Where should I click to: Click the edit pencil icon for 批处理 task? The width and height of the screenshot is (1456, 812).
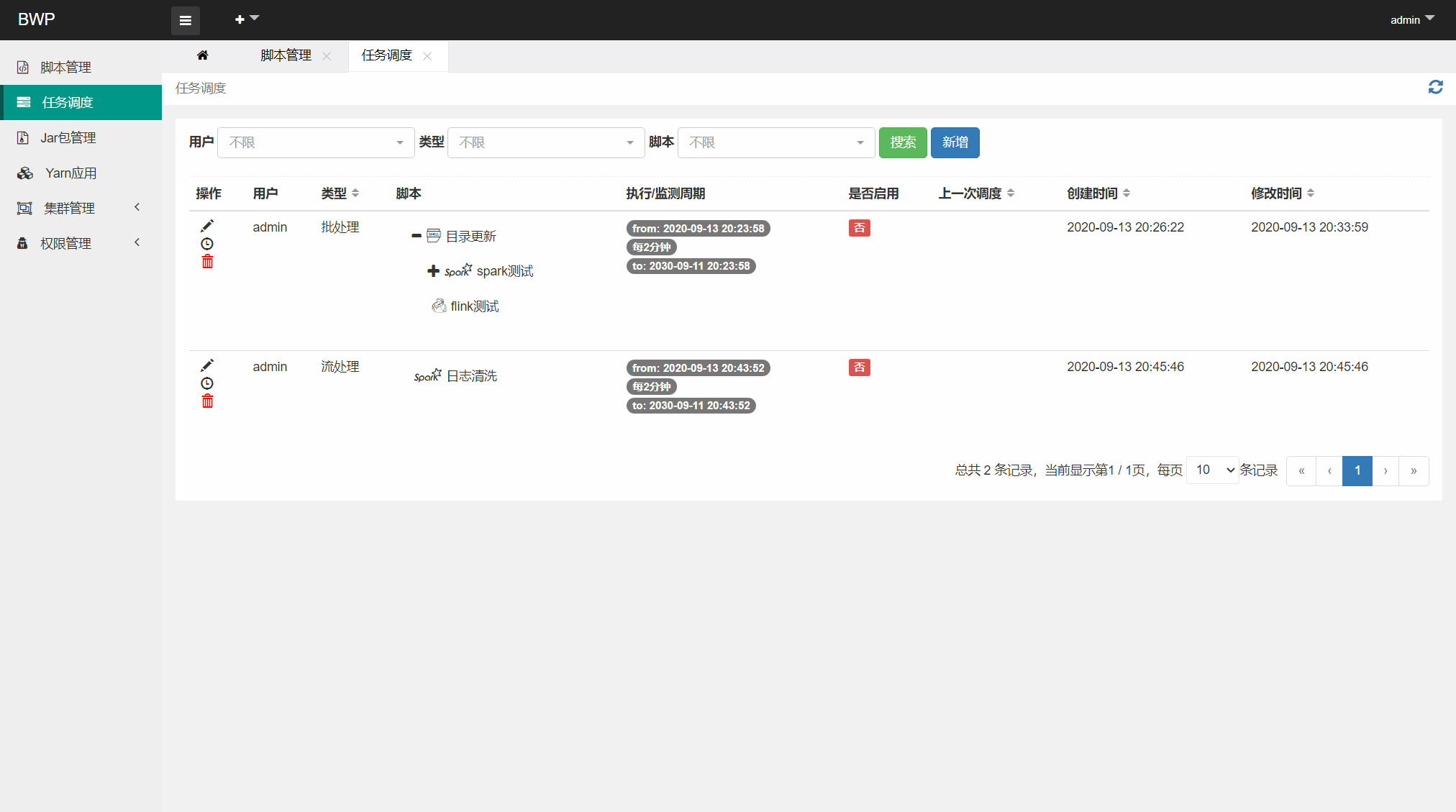(x=207, y=226)
